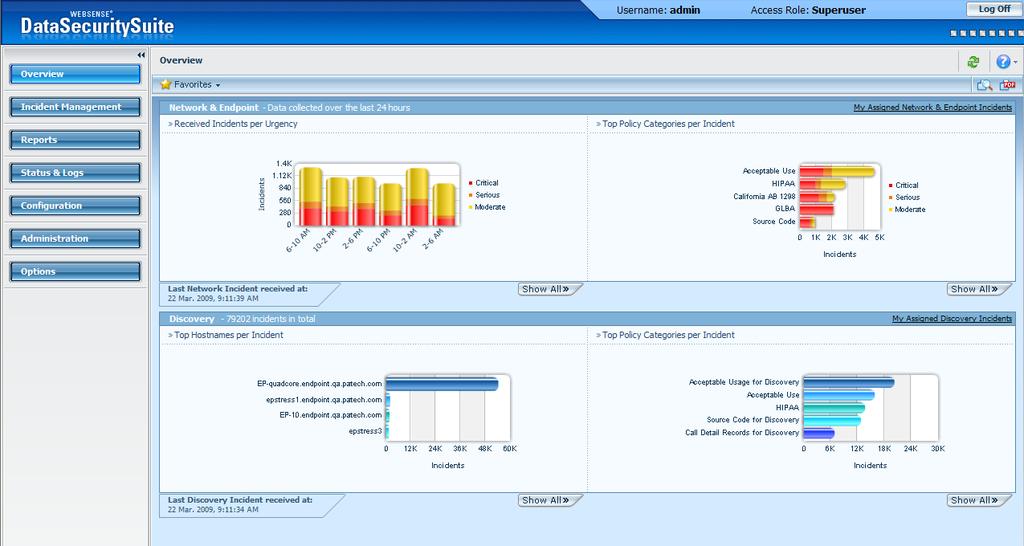Click the 2-6 AM urgency bar

click(x=444, y=204)
